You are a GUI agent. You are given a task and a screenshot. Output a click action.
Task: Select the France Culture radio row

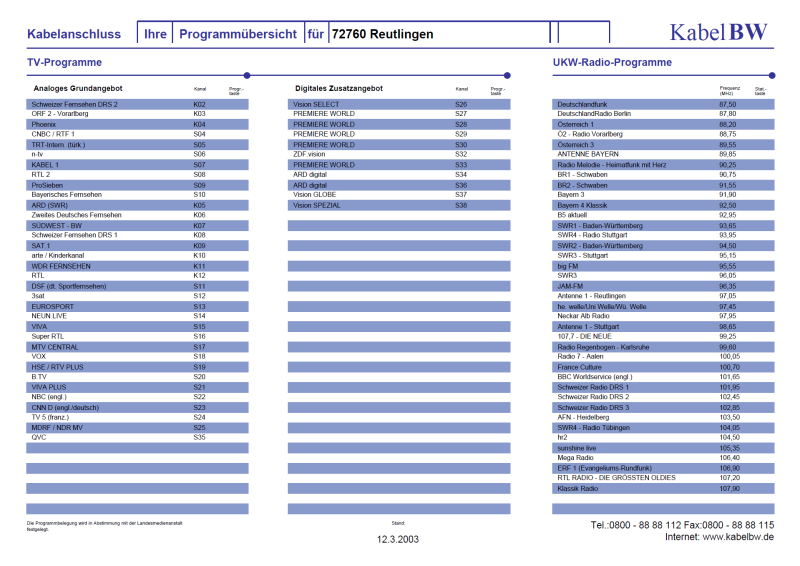pos(663,367)
